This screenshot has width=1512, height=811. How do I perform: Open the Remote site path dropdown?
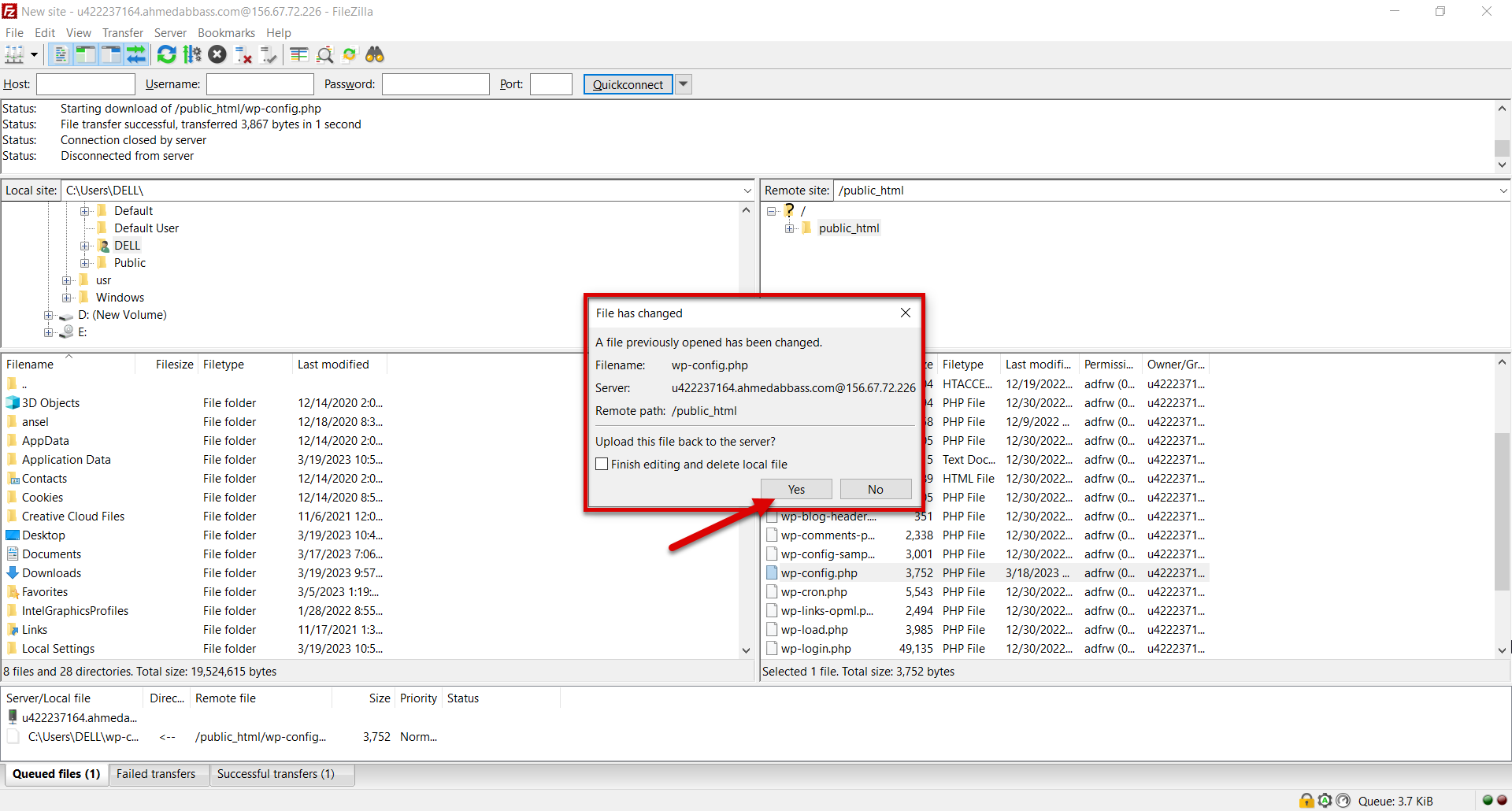(x=1503, y=191)
